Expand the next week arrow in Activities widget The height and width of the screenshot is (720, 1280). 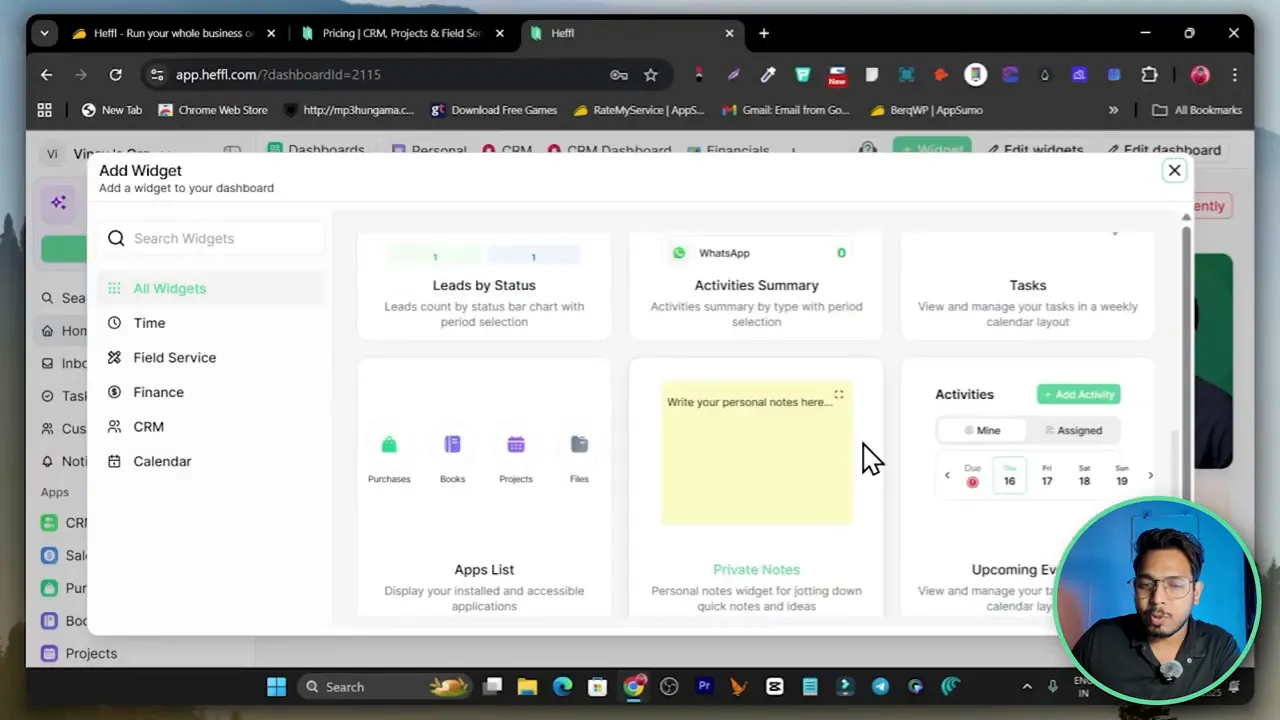[x=1150, y=475]
